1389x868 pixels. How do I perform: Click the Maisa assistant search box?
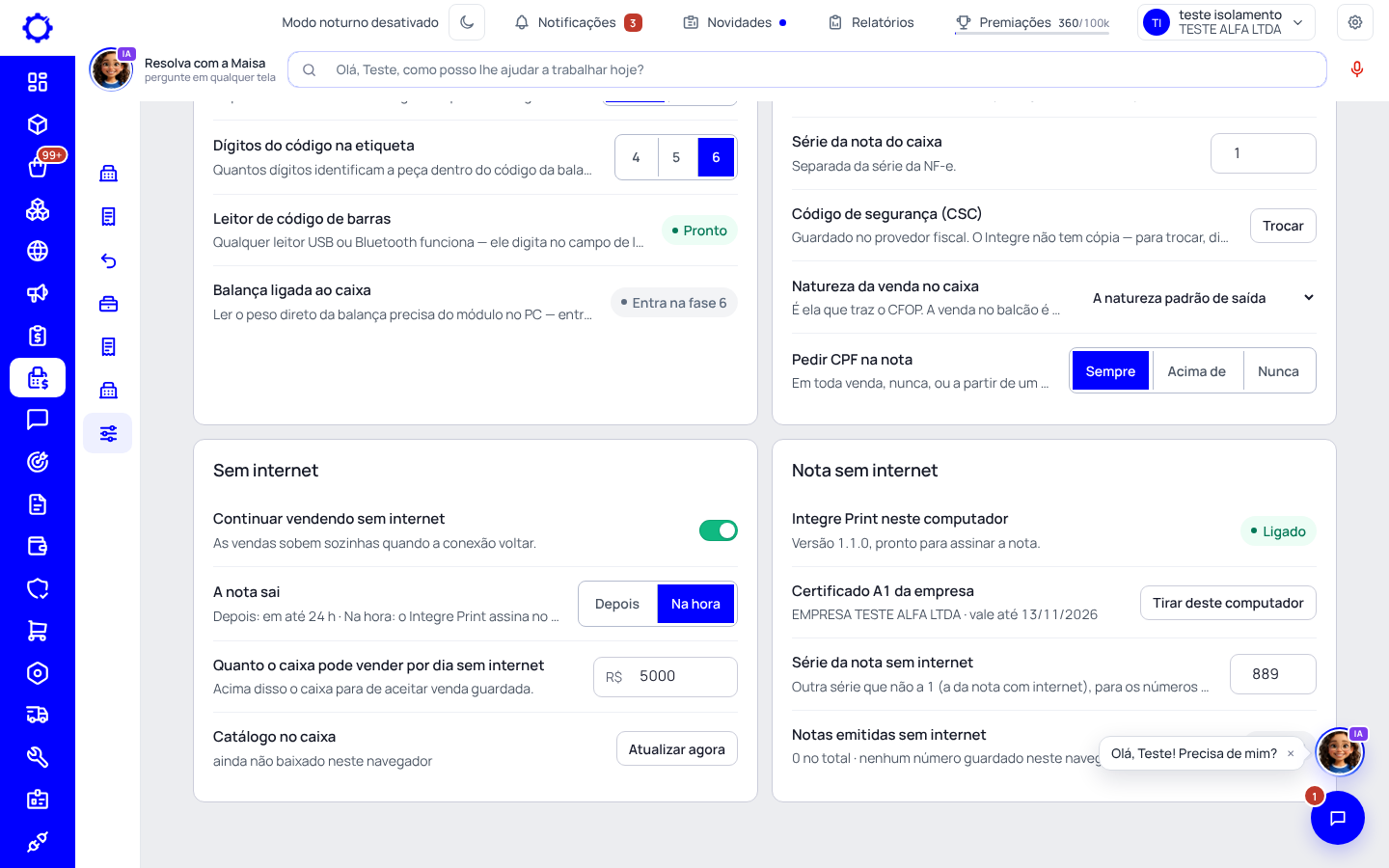(x=807, y=69)
